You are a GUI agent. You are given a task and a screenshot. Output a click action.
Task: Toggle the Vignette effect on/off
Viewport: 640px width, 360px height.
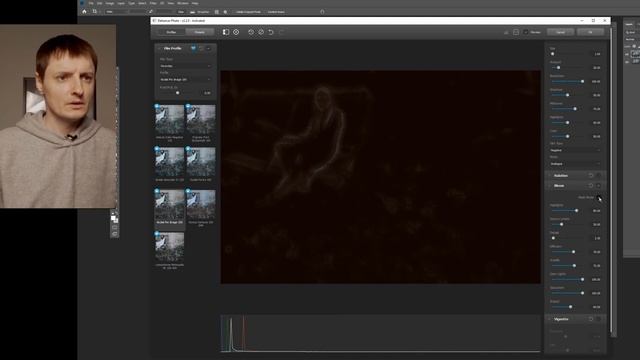click(598, 319)
